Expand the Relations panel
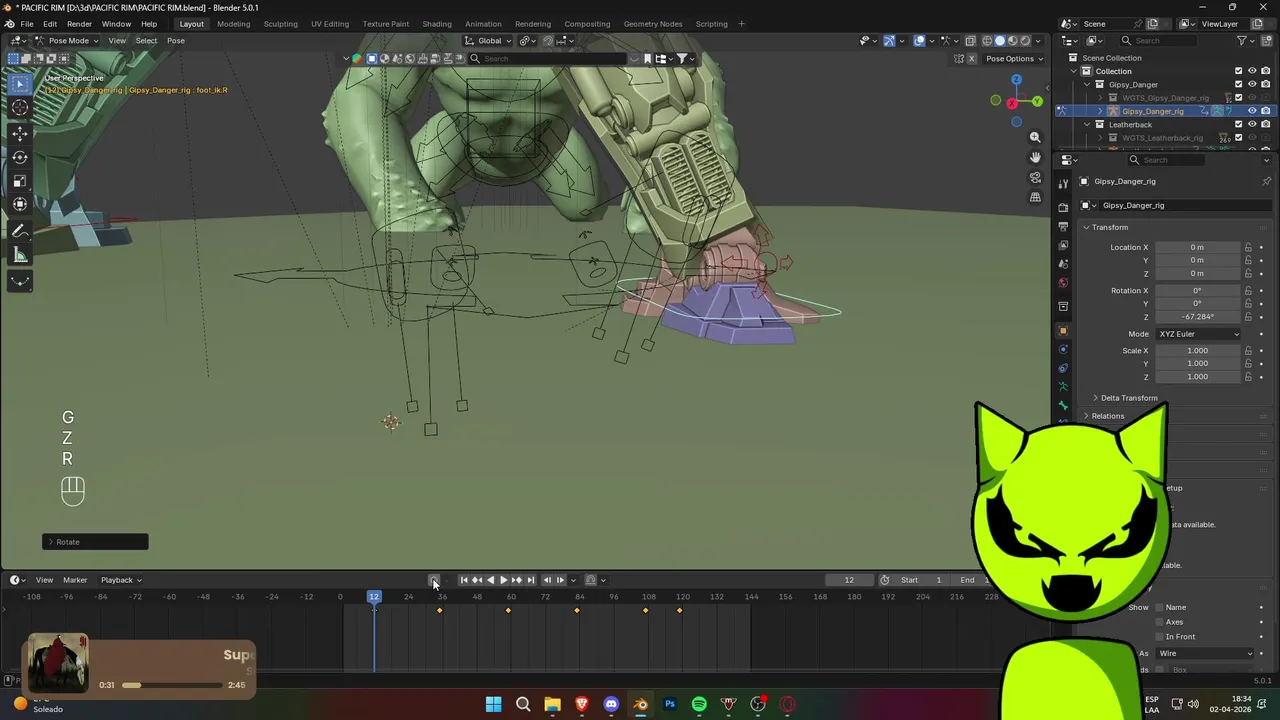The image size is (1280, 720). 1107,416
